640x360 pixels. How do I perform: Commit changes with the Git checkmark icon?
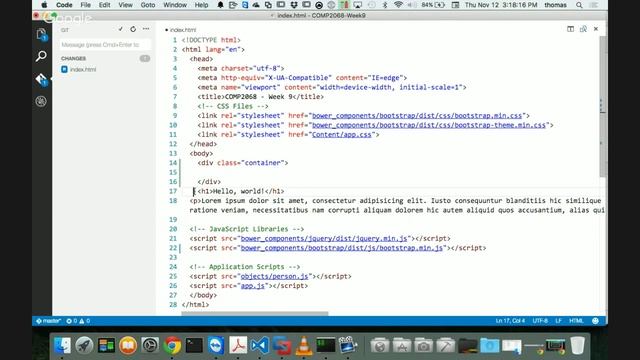pyautogui.click(x=120, y=29)
